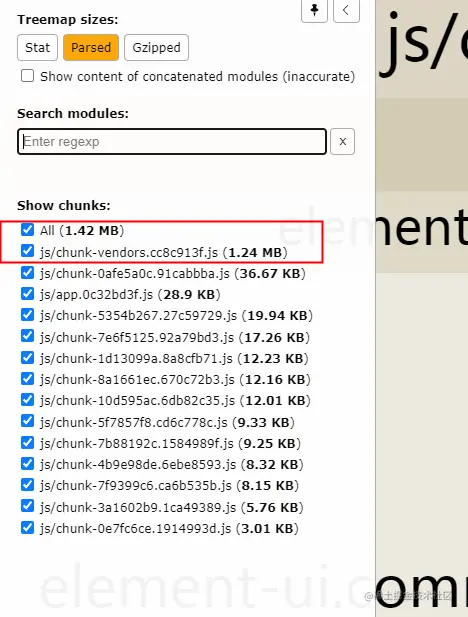
Task: Hide the js/app.0c32bd3f.js chunk
Action: pos(27,294)
